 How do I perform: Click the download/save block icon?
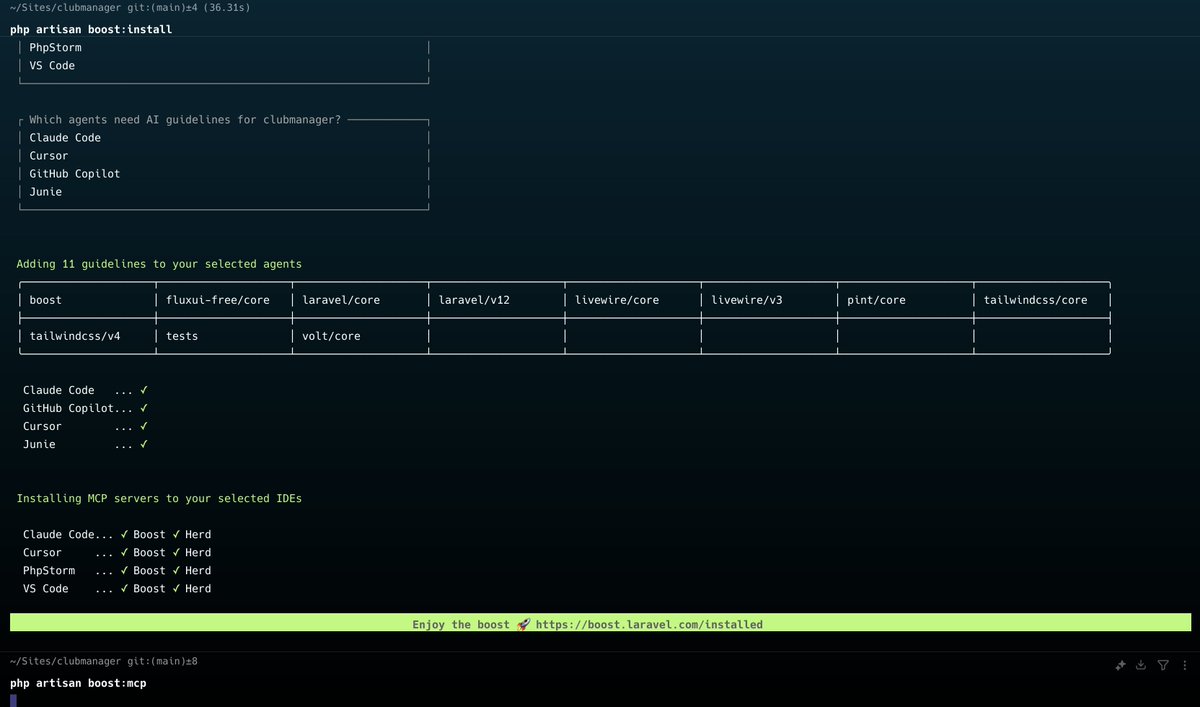1142,665
